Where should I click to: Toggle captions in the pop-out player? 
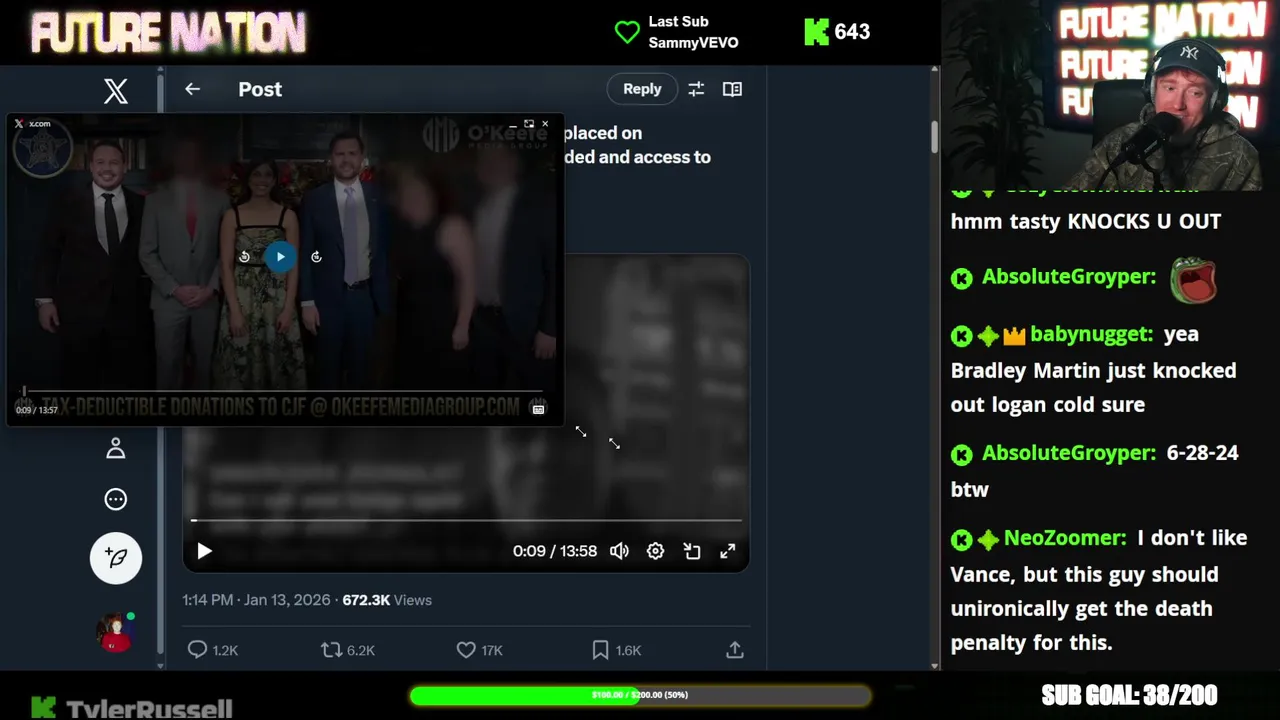pos(538,409)
